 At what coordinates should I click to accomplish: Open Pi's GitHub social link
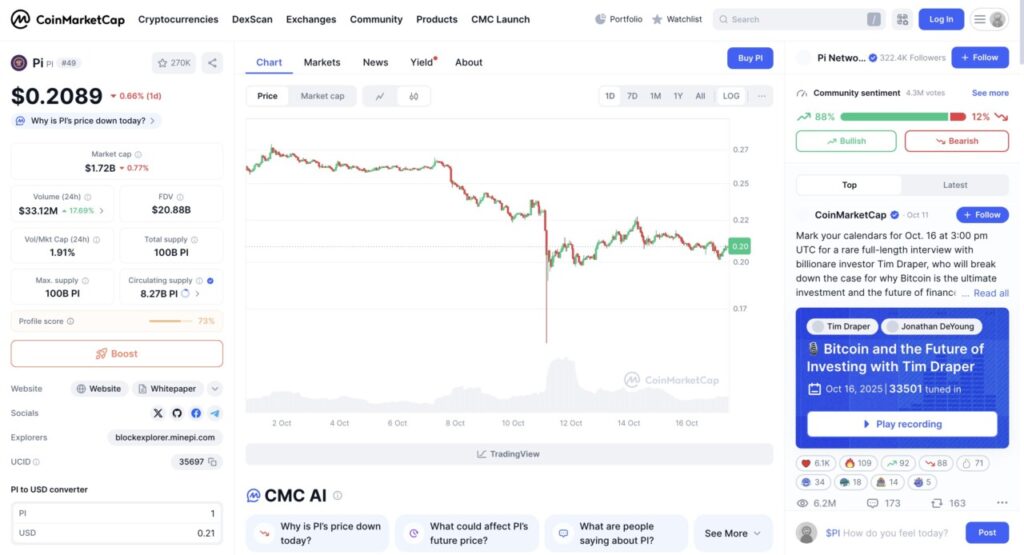tap(177, 413)
